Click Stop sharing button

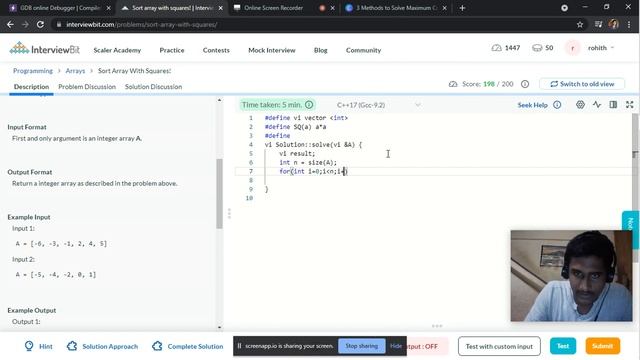[362, 346]
